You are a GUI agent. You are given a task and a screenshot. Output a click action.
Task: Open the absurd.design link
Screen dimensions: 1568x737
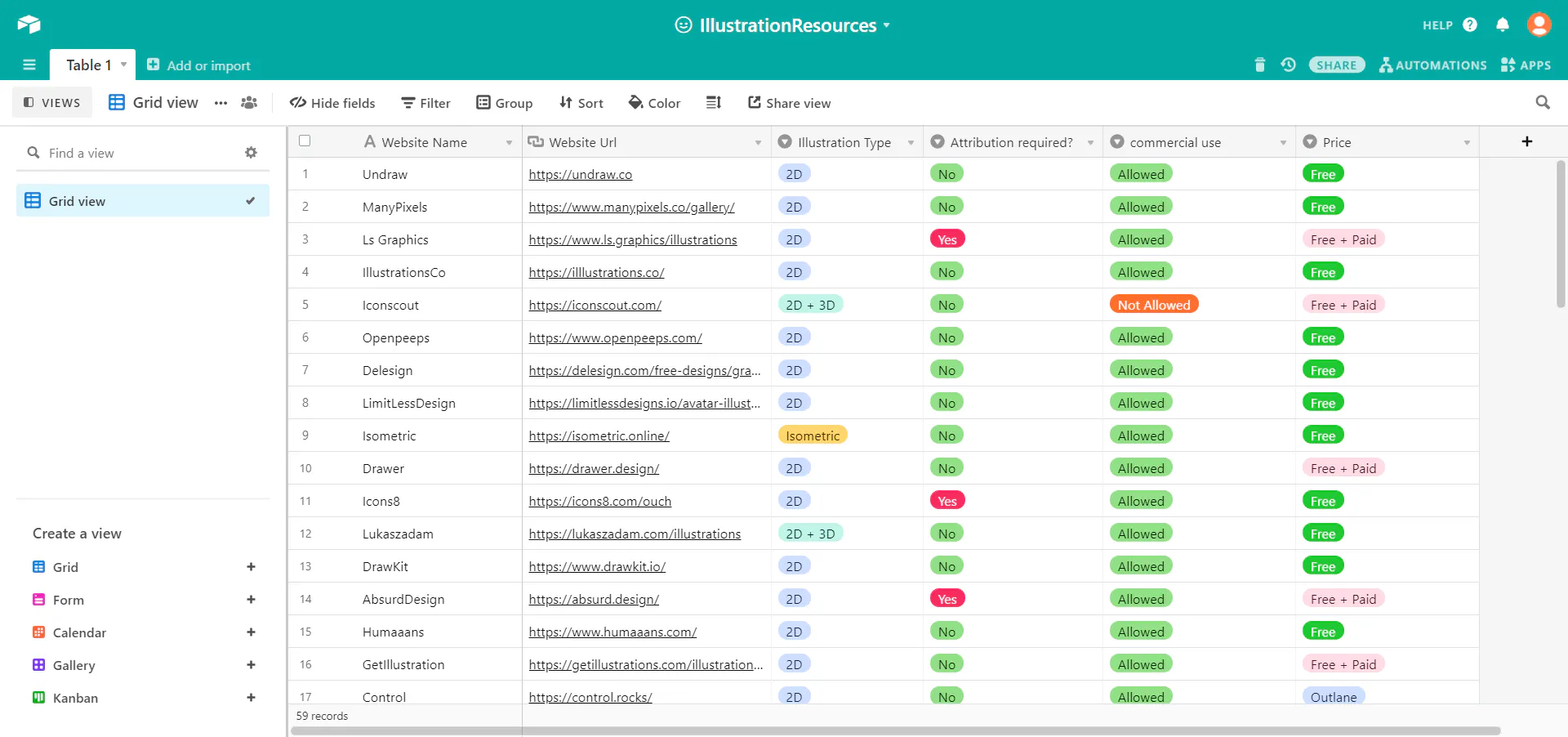point(594,599)
